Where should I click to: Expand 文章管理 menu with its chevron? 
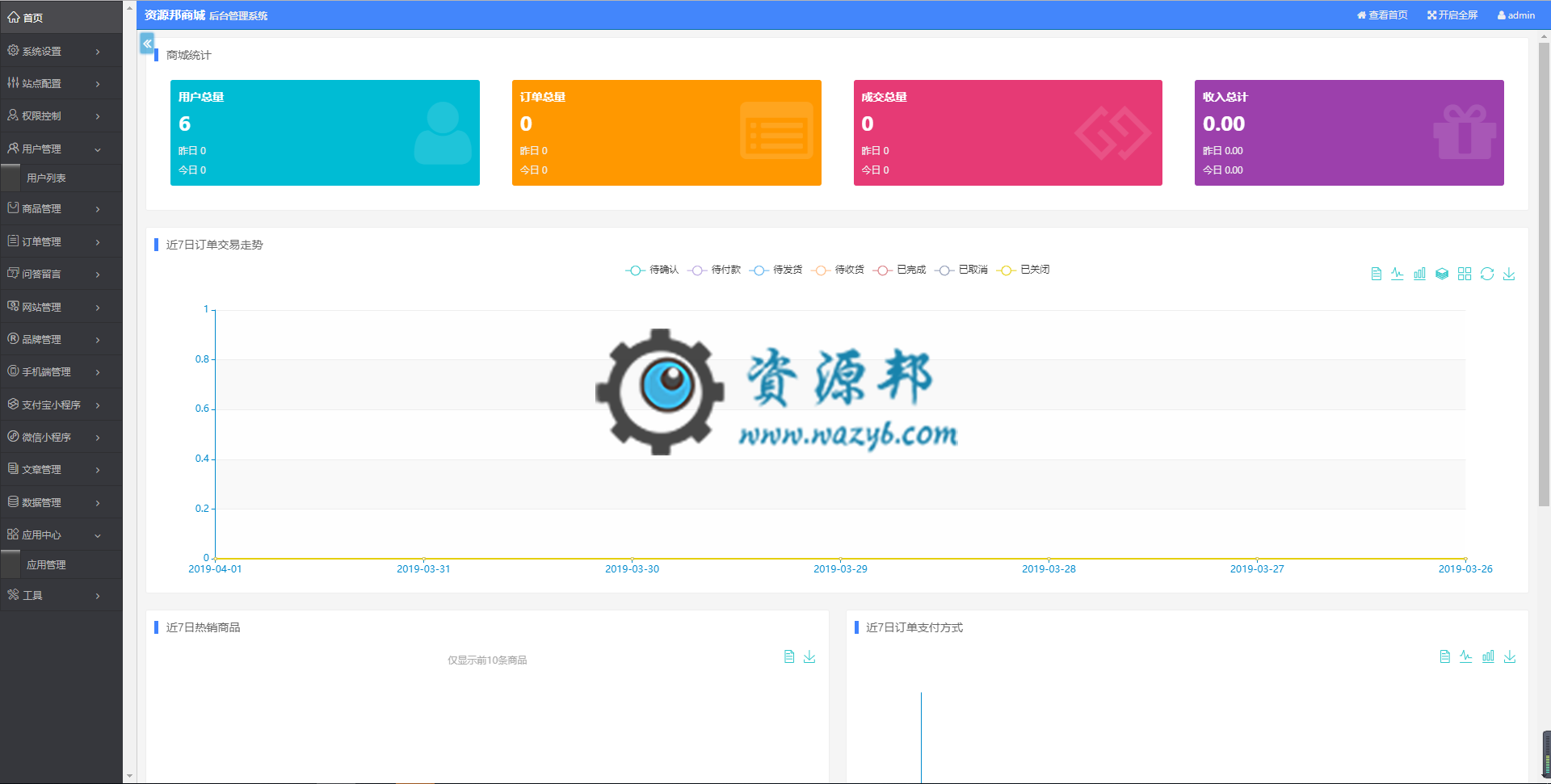(98, 470)
